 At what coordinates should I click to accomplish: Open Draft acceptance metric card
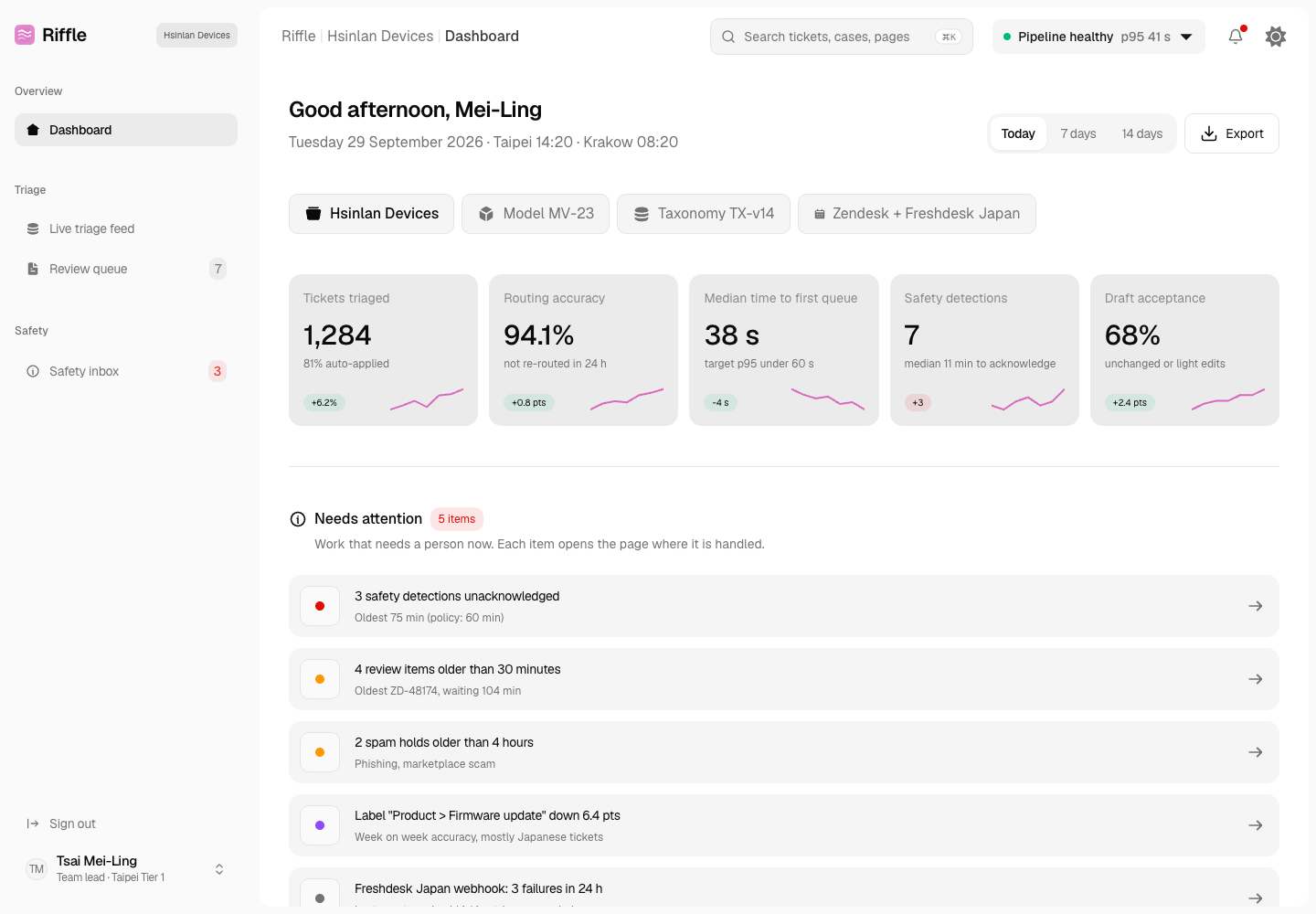(1184, 350)
